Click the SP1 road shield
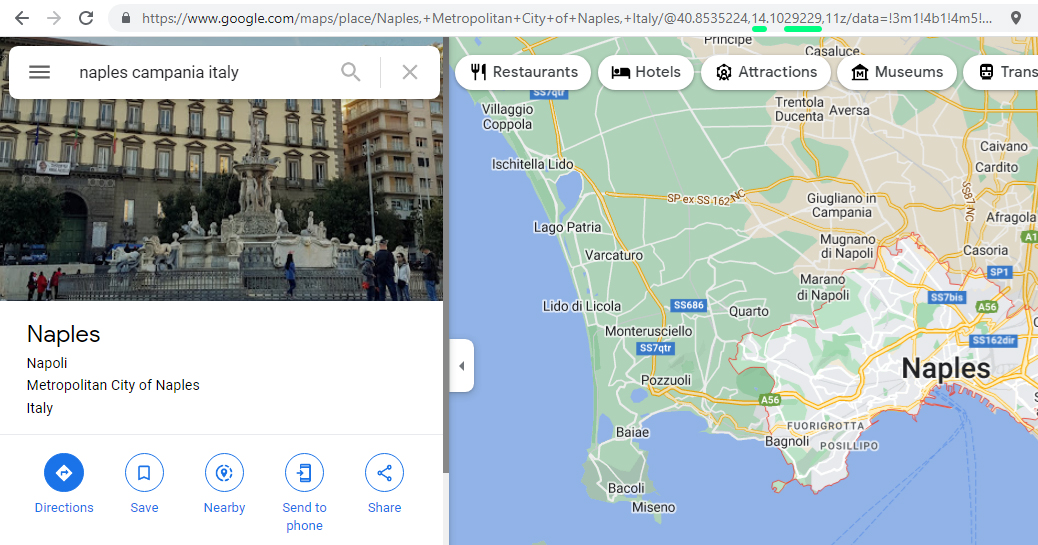The image size is (1038, 545). 998,272
